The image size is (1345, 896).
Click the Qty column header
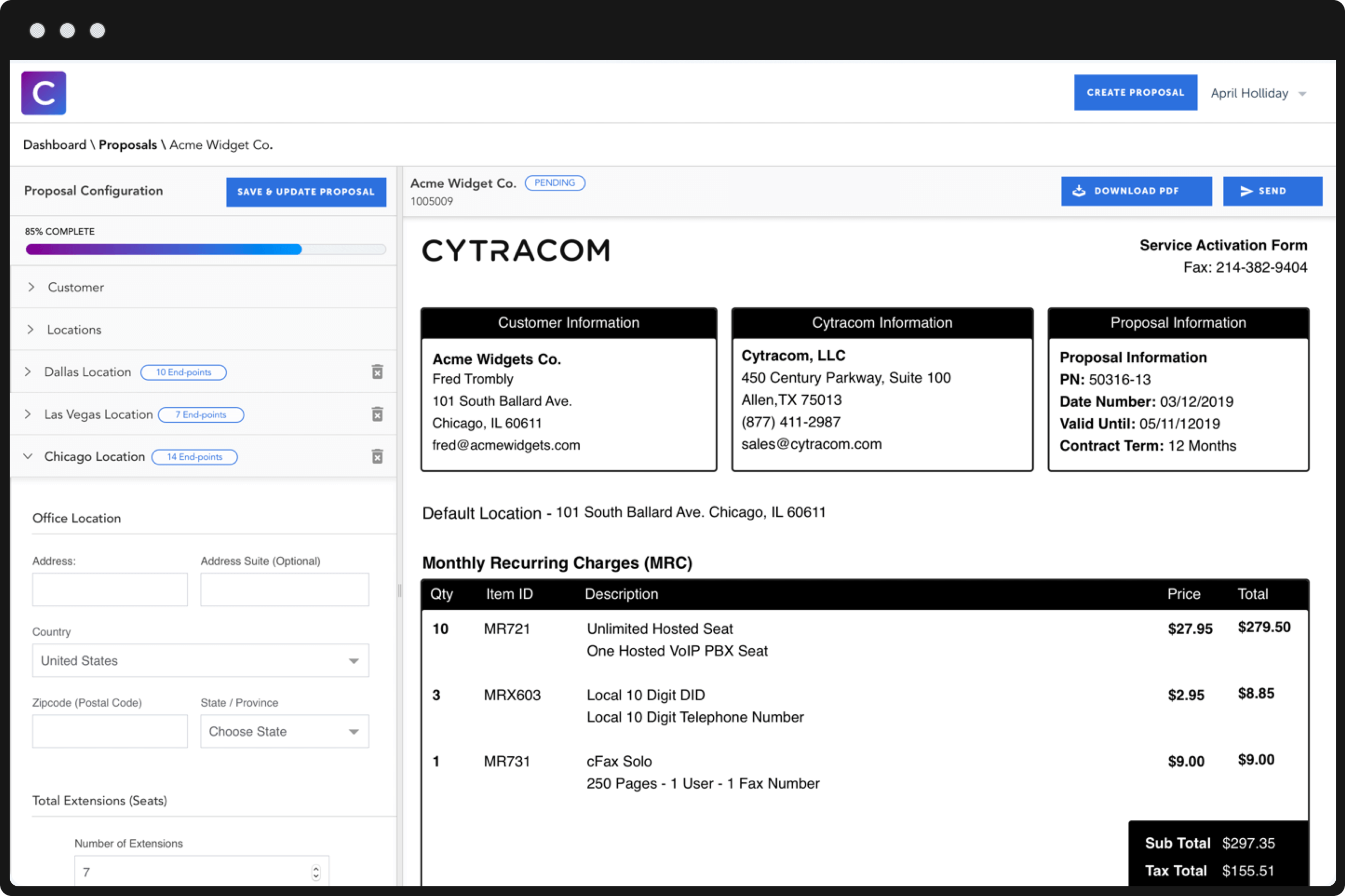tap(441, 594)
